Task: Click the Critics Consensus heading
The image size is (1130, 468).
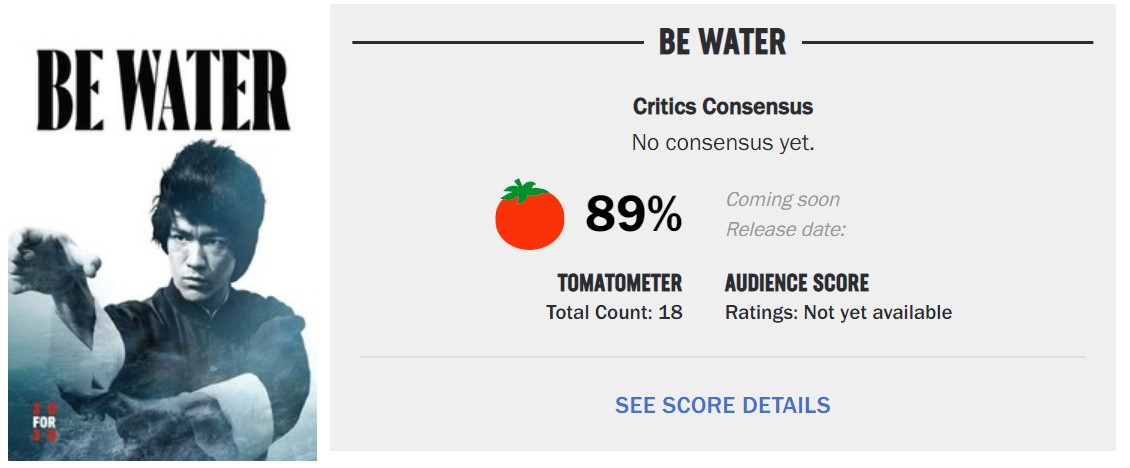Action: tap(723, 107)
